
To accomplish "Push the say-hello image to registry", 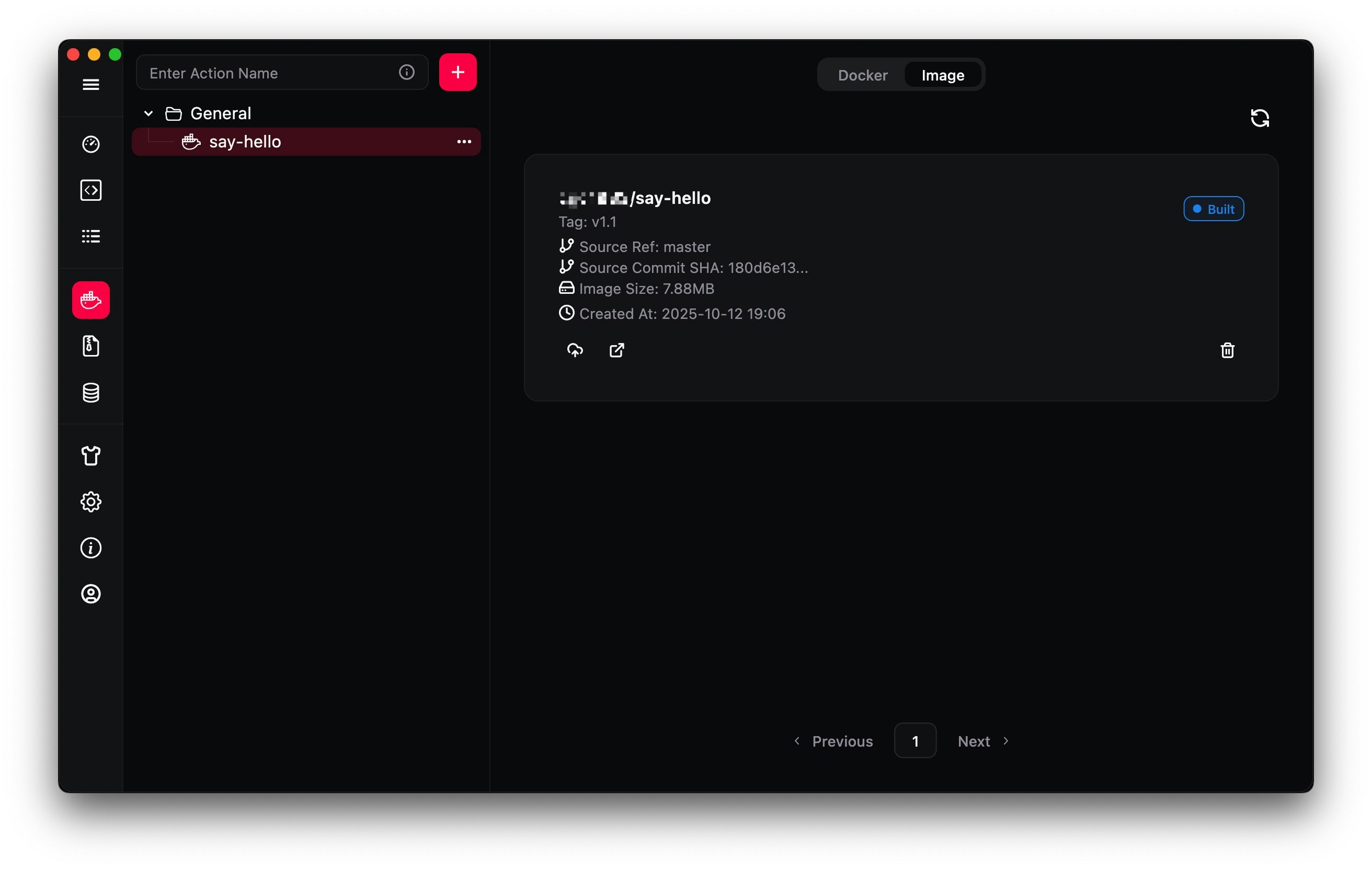I will 575,350.
